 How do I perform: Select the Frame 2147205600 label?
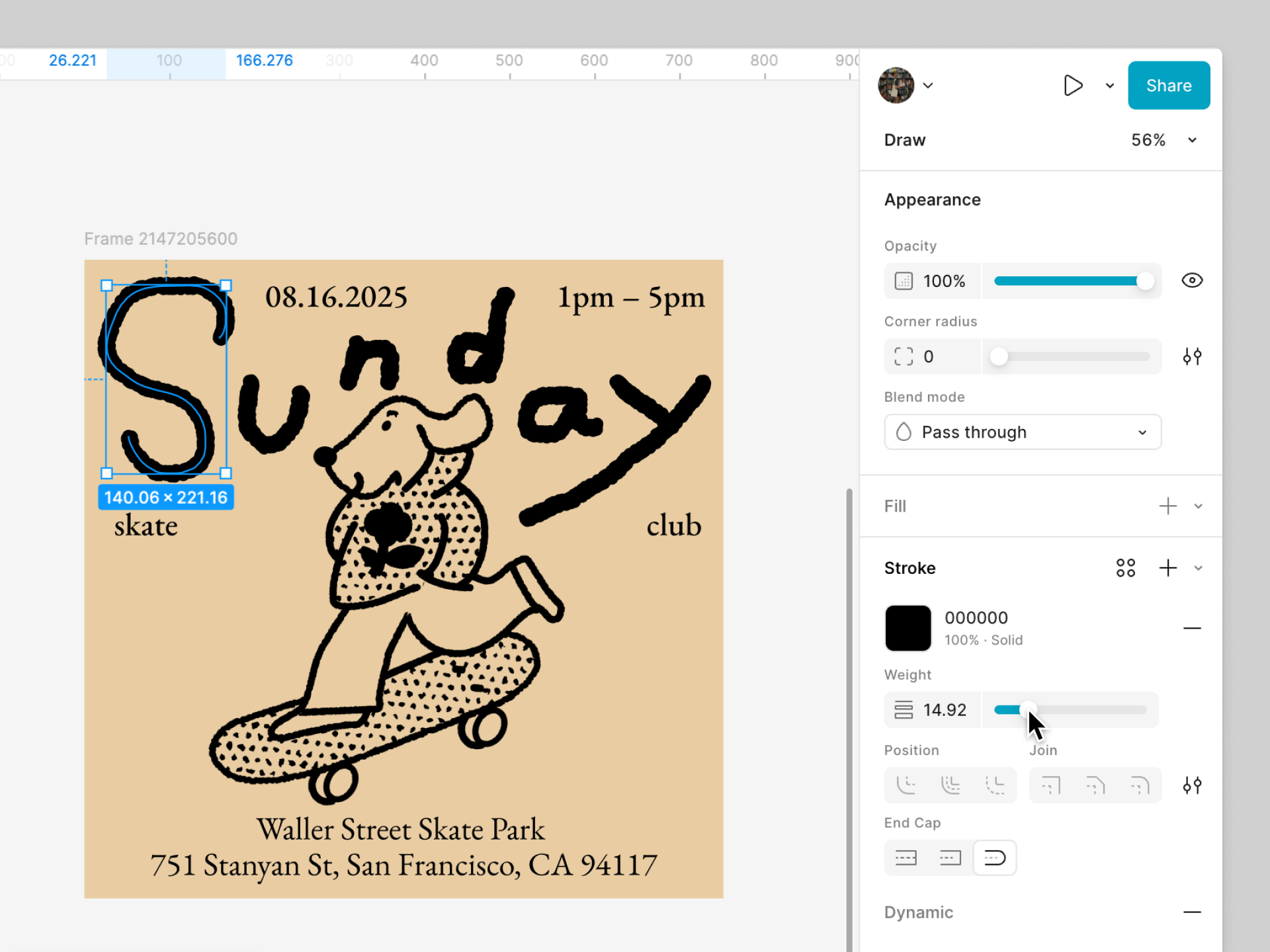[161, 239]
